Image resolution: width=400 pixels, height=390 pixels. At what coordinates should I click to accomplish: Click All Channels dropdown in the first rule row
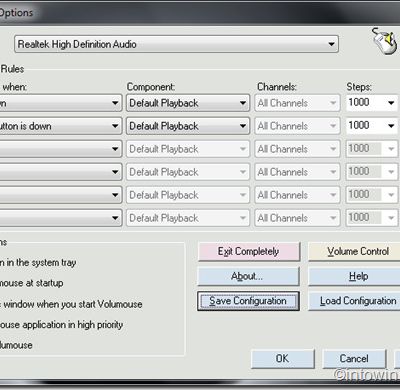click(297, 103)
